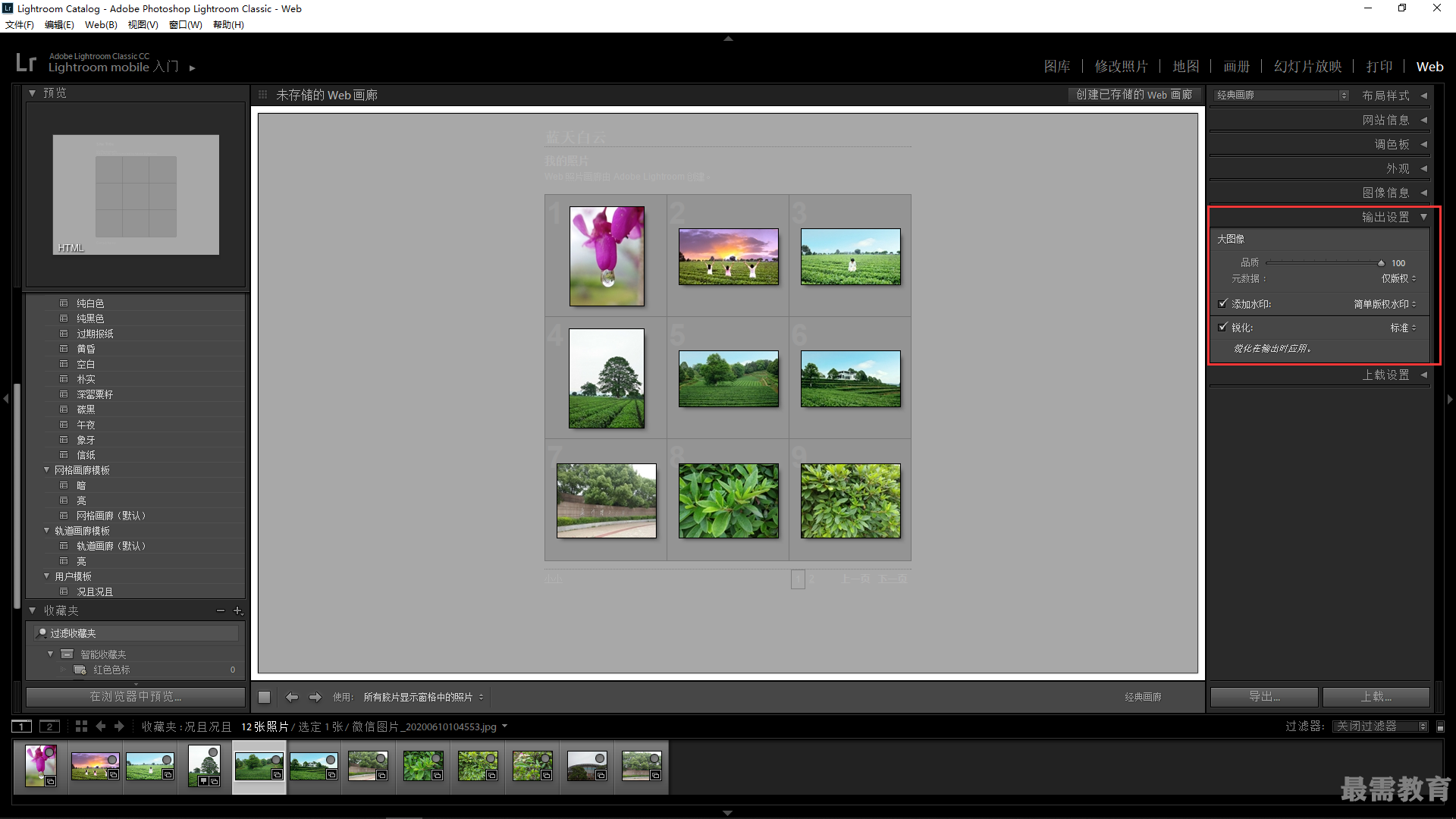Switch to 打印 module
This screenshot has width=1456, height=819.
tap(1379, 67)
